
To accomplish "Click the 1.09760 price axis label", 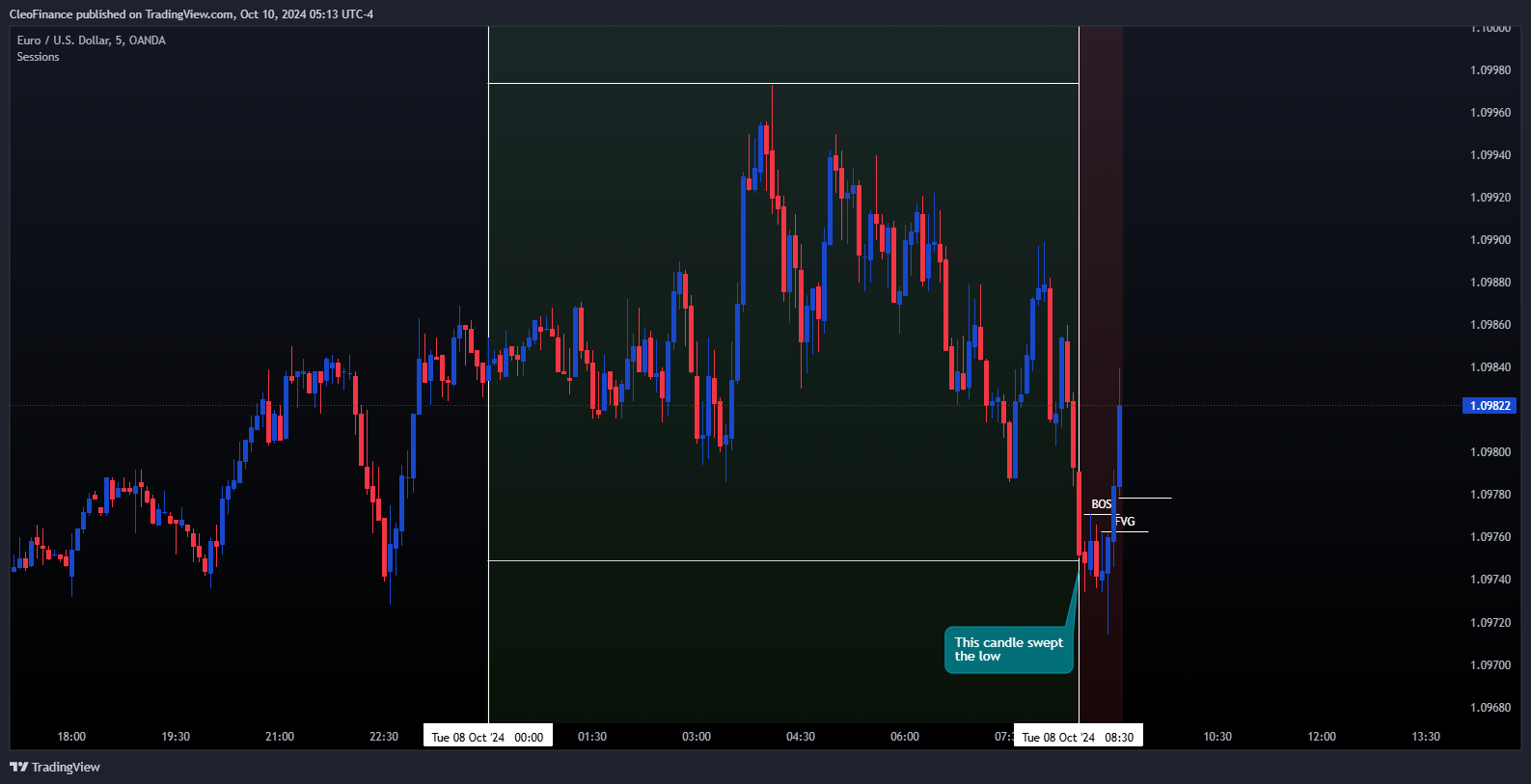I will coord(1490,537).
